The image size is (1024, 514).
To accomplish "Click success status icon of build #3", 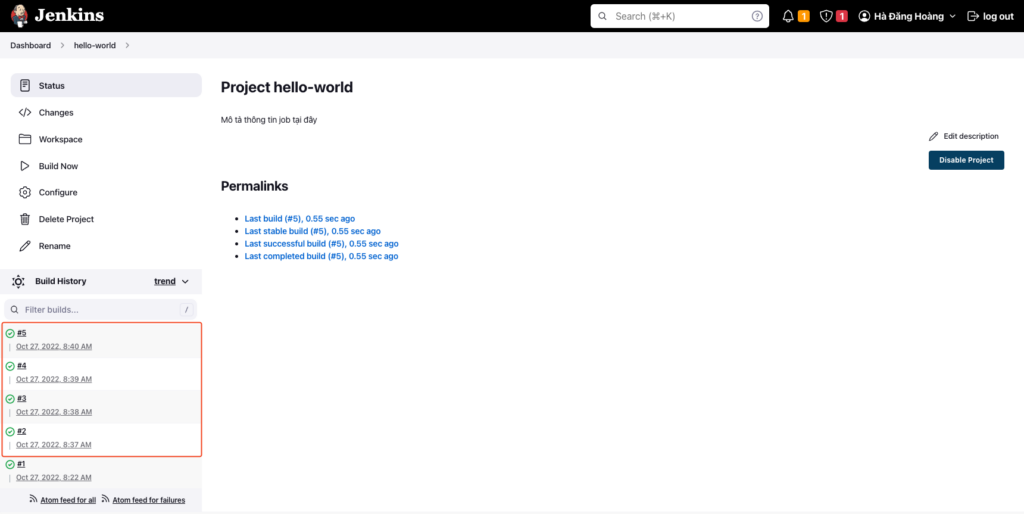I will 10,399.
